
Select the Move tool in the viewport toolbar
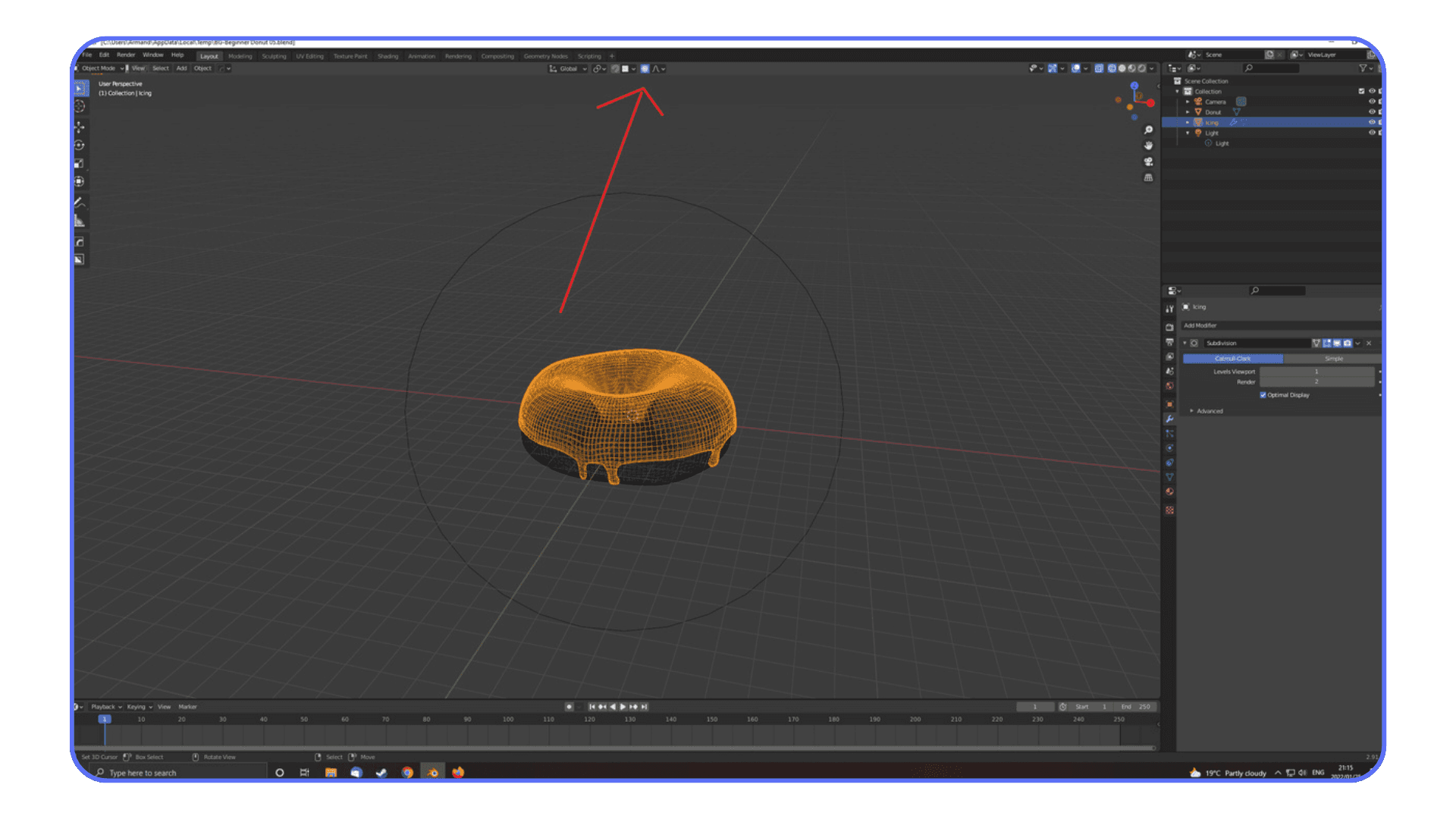pos(80,127)
